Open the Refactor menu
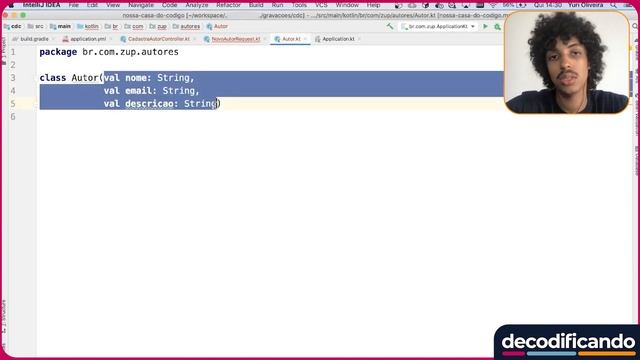The image size is (640, 360). 228,5
